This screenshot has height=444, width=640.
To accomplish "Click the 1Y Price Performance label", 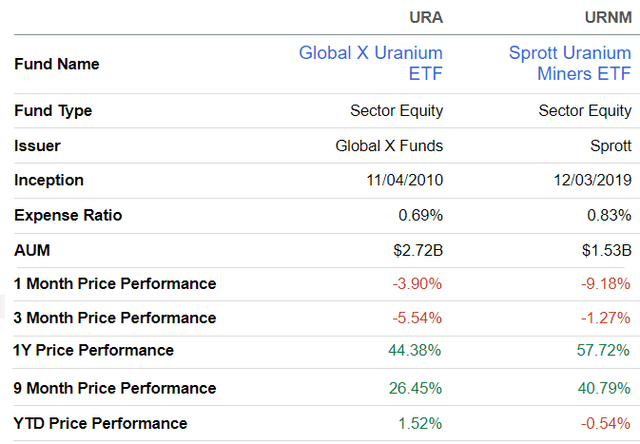I will (94, 350).
